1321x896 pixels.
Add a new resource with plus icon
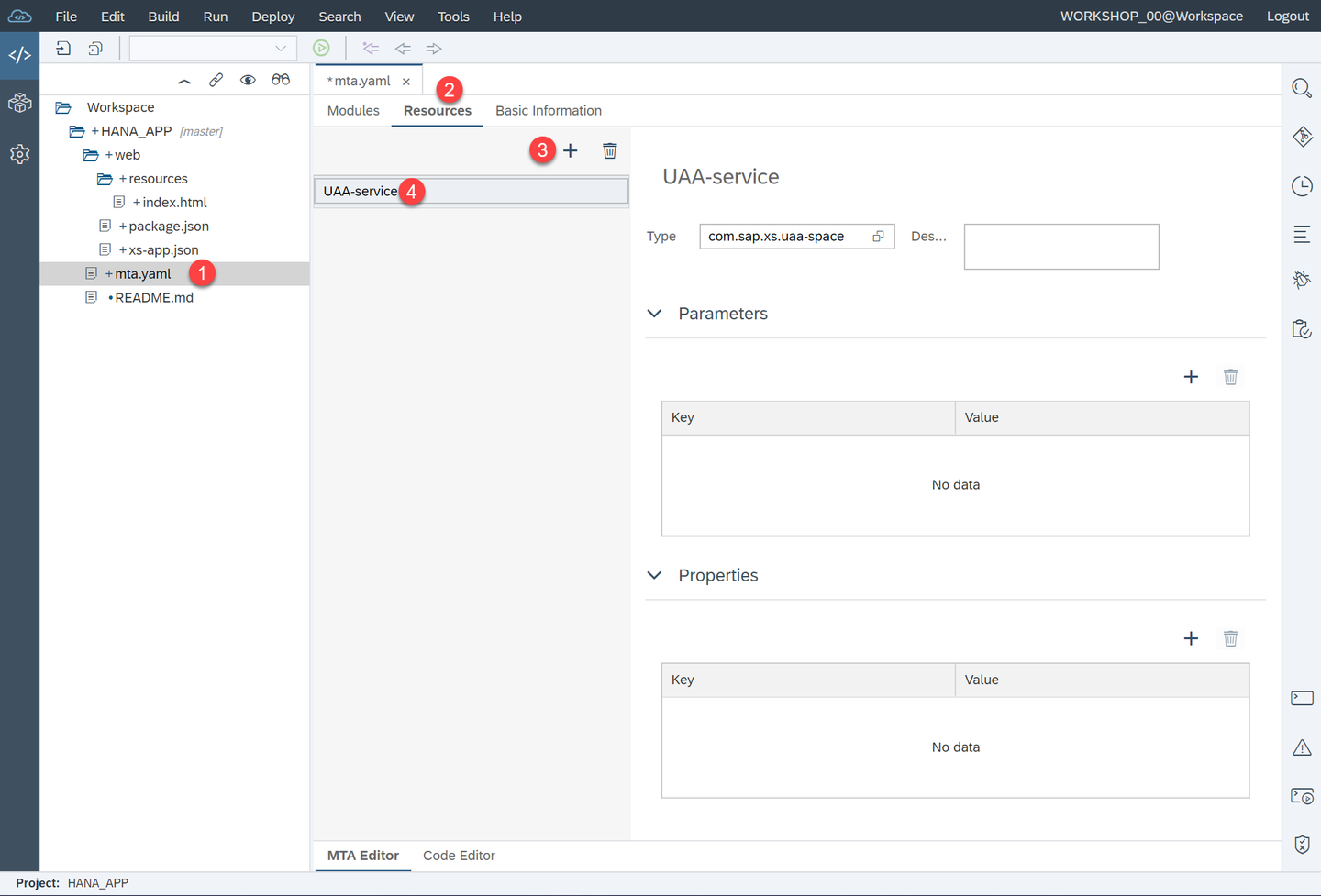(x=571, y=150)
